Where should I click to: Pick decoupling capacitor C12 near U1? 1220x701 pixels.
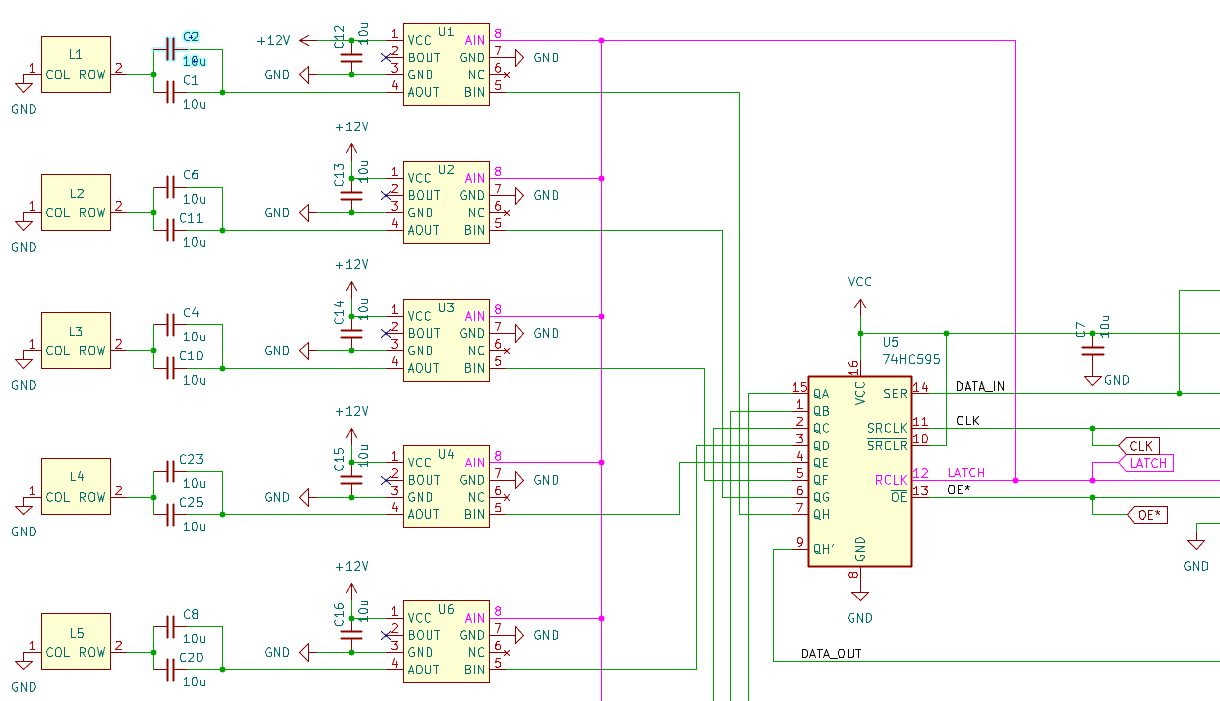click(x=351, y=57)
